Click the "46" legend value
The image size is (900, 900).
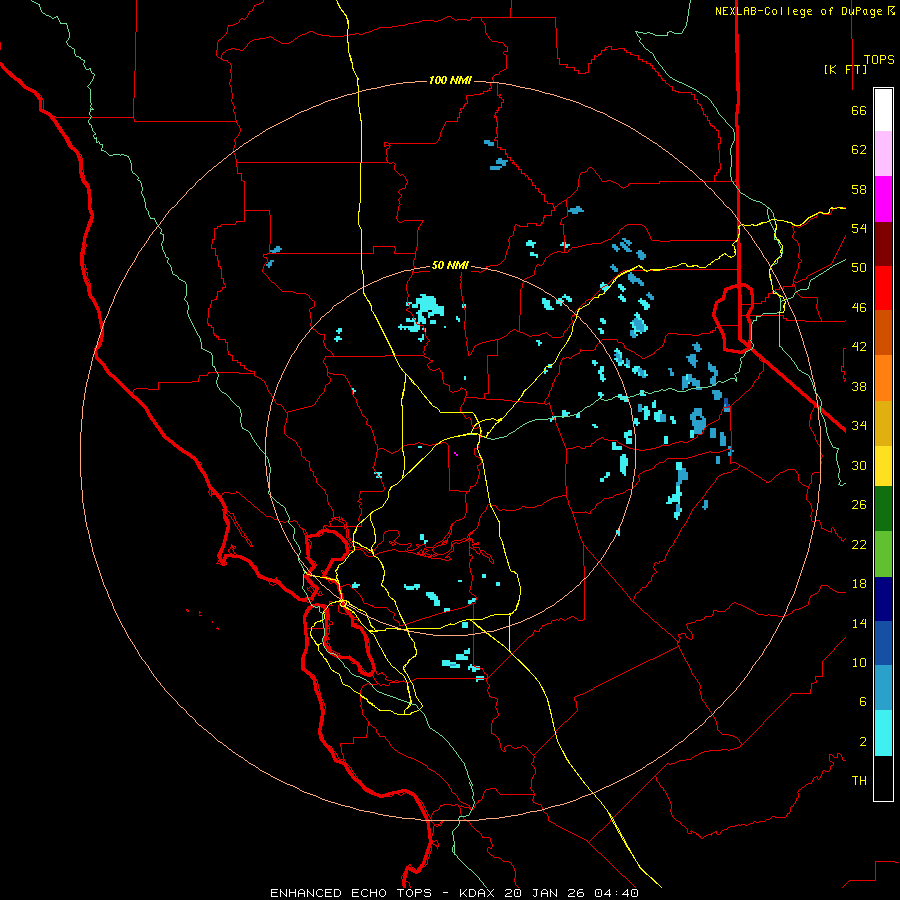(x=859, y=308)
